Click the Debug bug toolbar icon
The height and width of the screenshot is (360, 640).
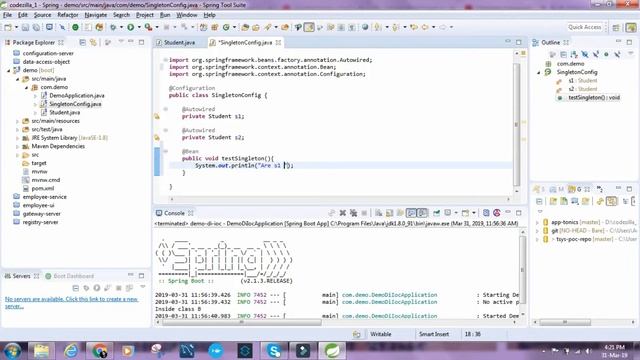tap(113, 27)
